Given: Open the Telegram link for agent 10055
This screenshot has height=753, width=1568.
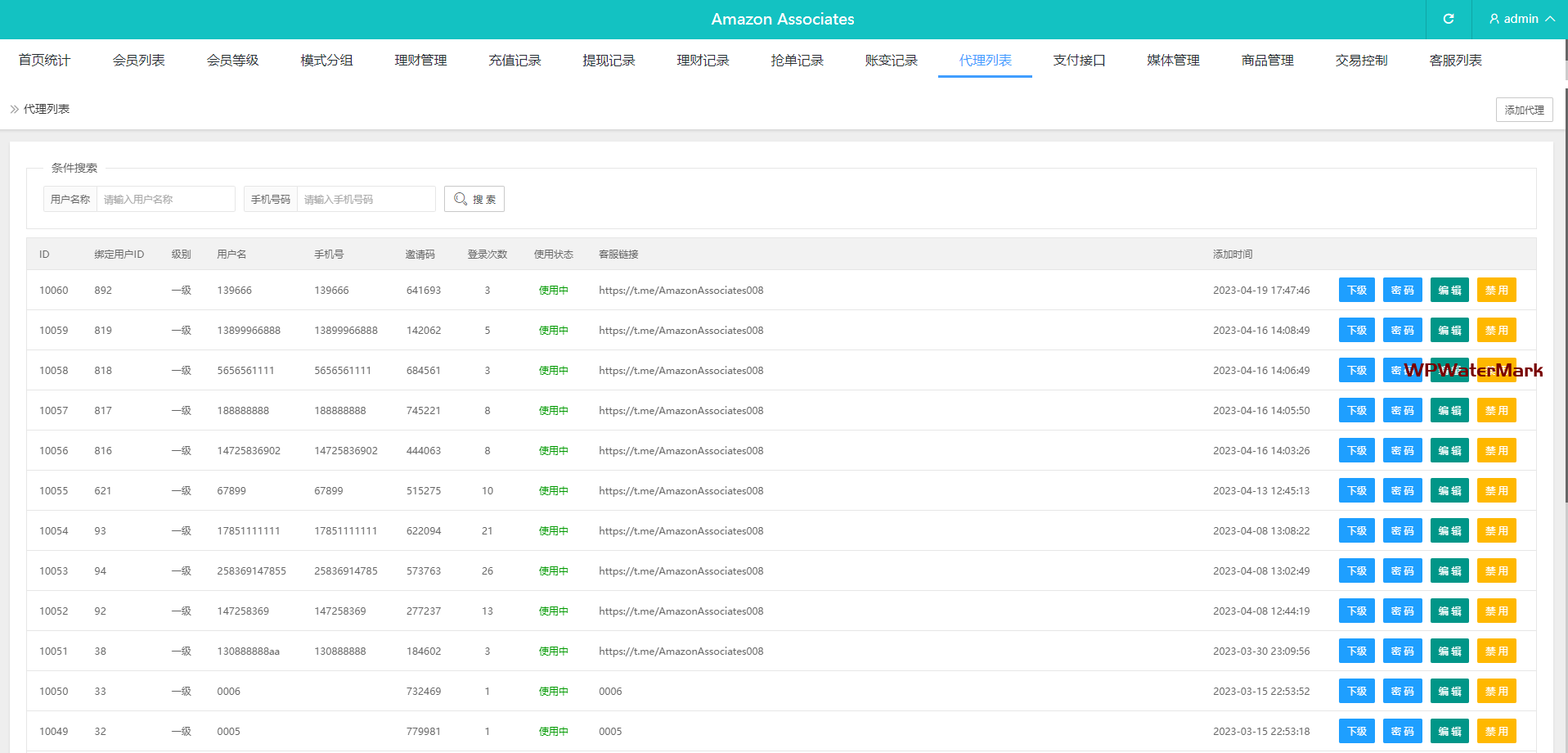Looking at the screenshot, I should pyautogui.click(x=681, y=491).
